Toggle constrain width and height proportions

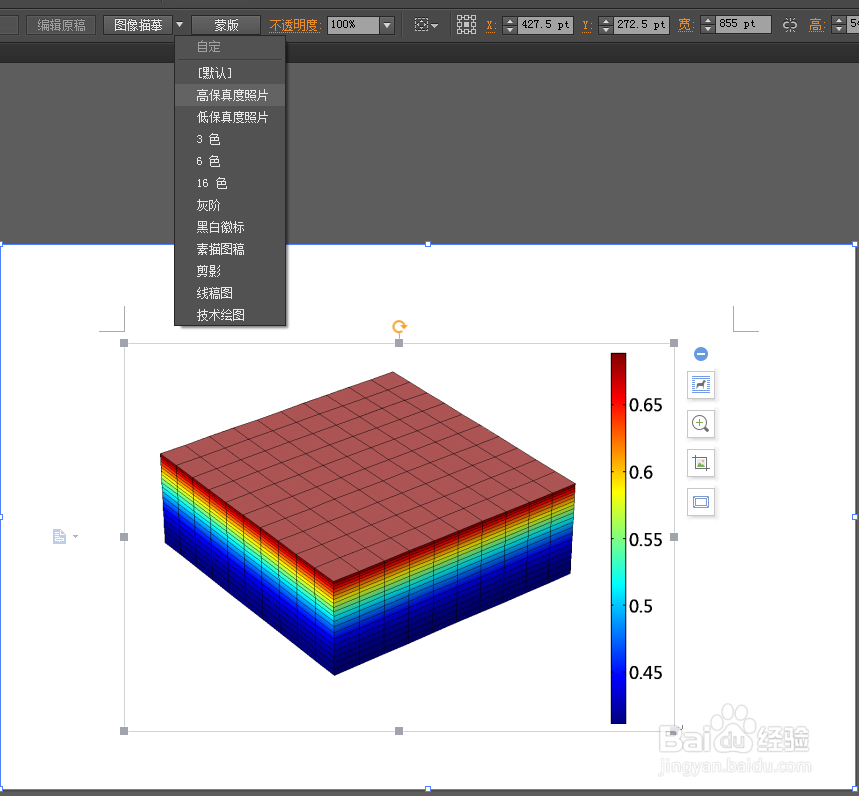pyautogui.click(x=789, y=25)
